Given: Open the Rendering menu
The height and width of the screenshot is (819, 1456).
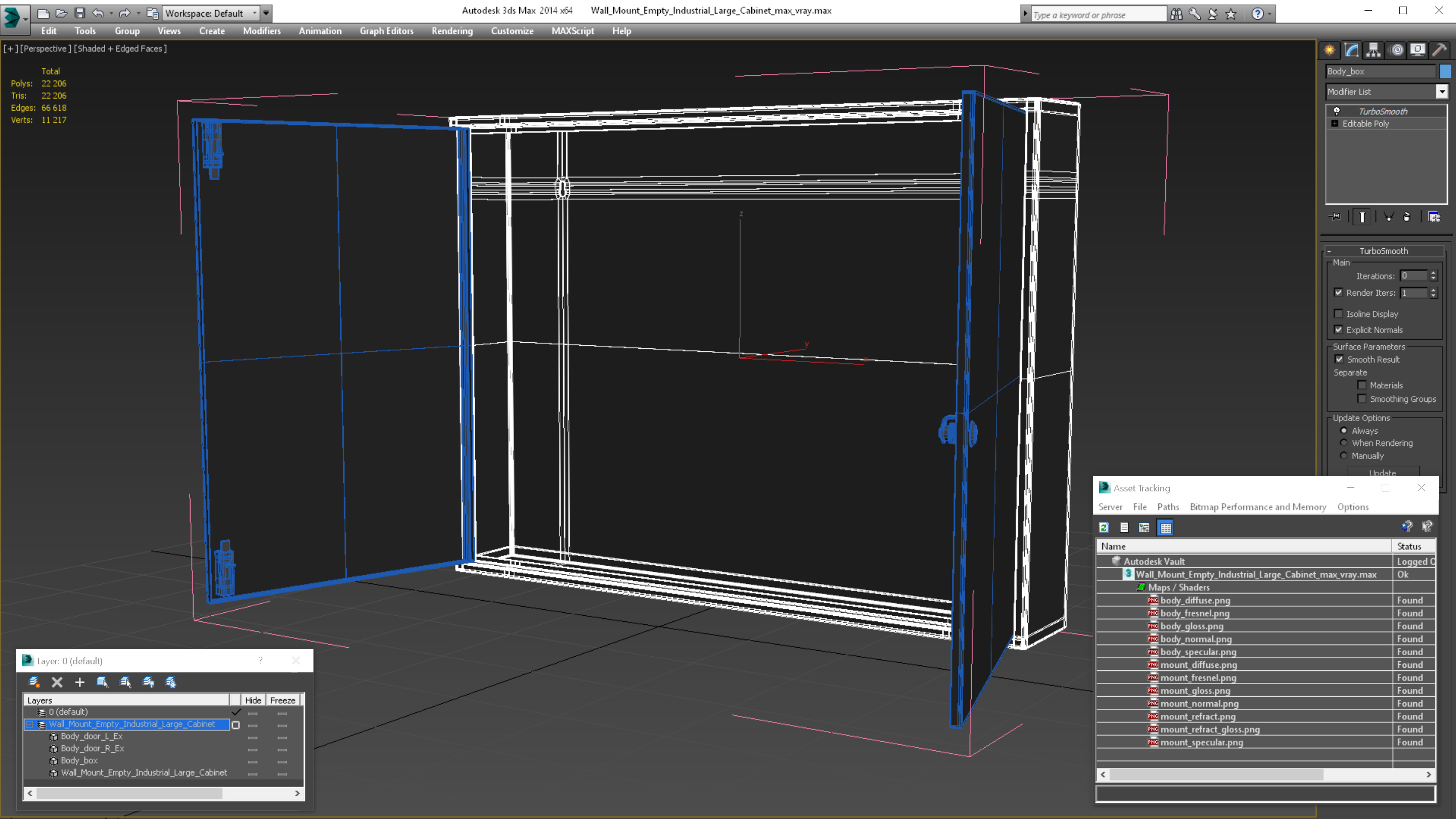Looking at the screenshot, I should [452, 31].
